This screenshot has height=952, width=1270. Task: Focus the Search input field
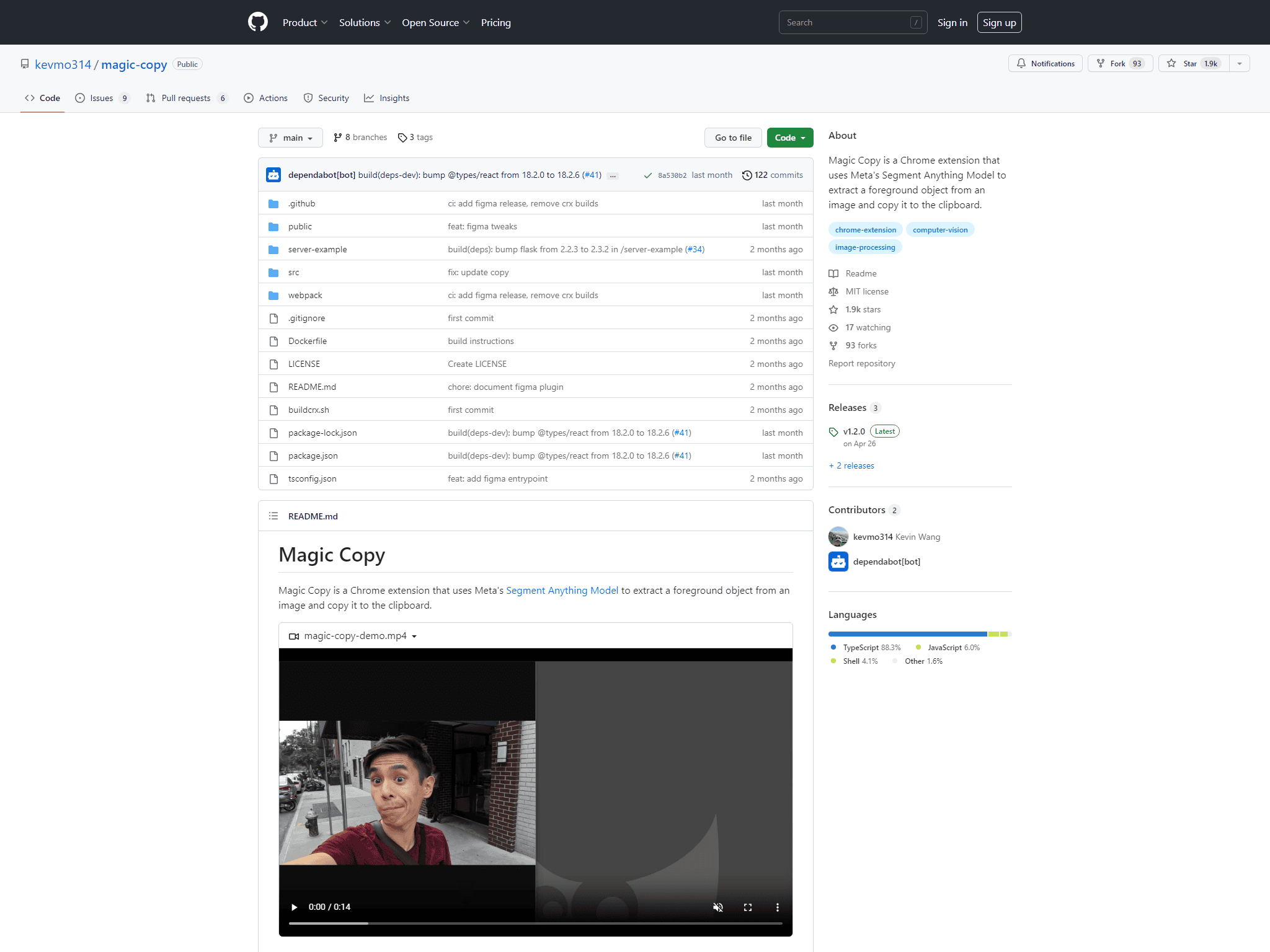pyautogui.click(x=853, y=22)
